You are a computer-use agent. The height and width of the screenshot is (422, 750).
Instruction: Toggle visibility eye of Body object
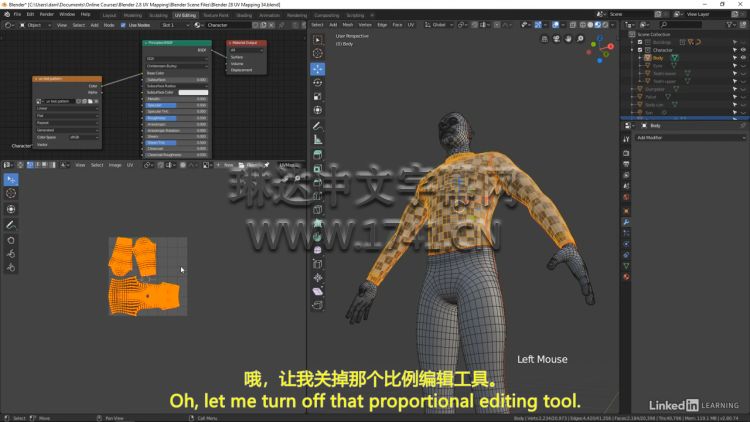coord(743,57)
